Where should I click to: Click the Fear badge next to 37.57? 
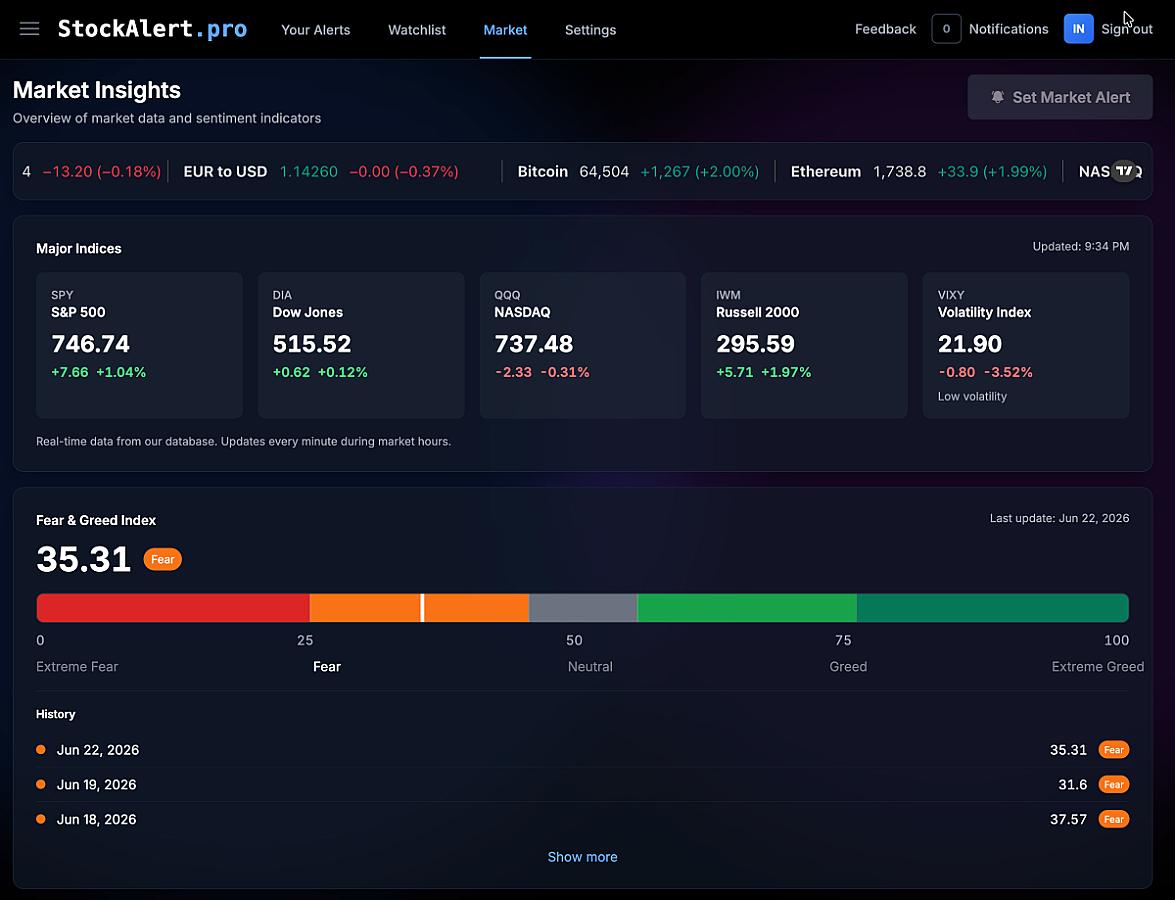pyautogui.click(x=1114, y=819)
